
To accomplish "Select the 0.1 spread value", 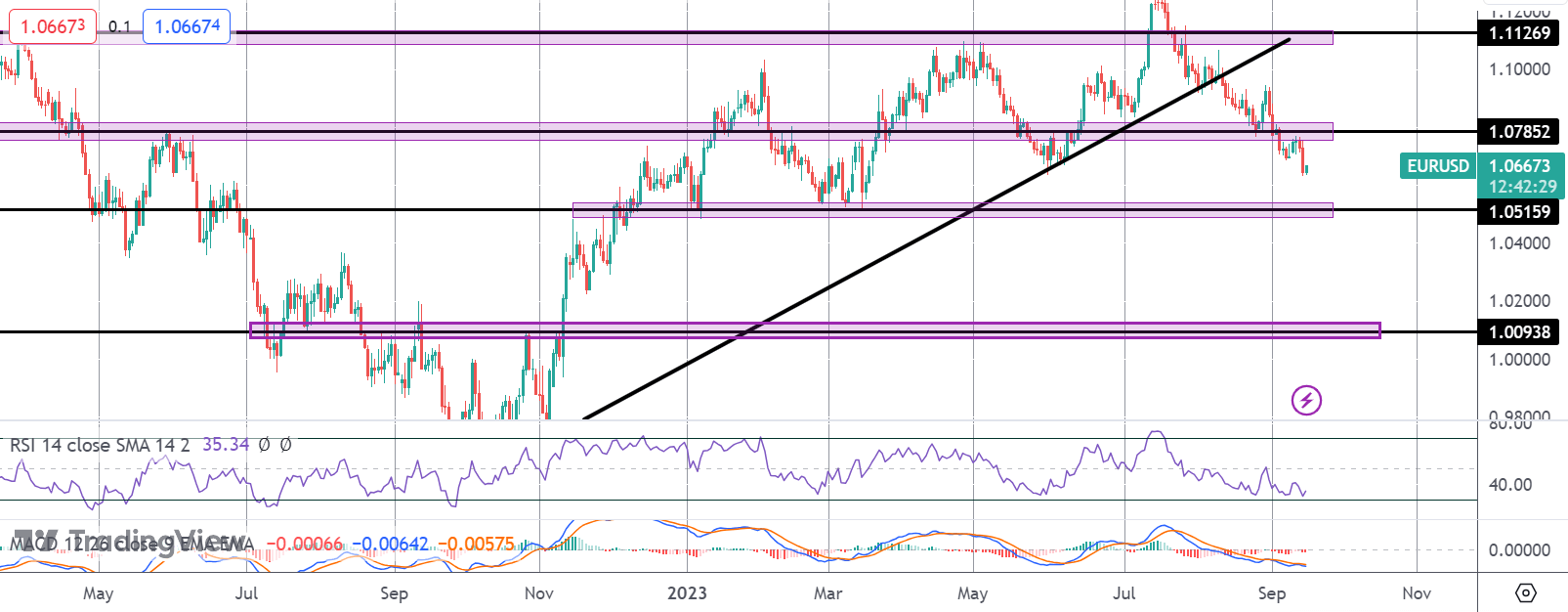I will pos(119,26).
